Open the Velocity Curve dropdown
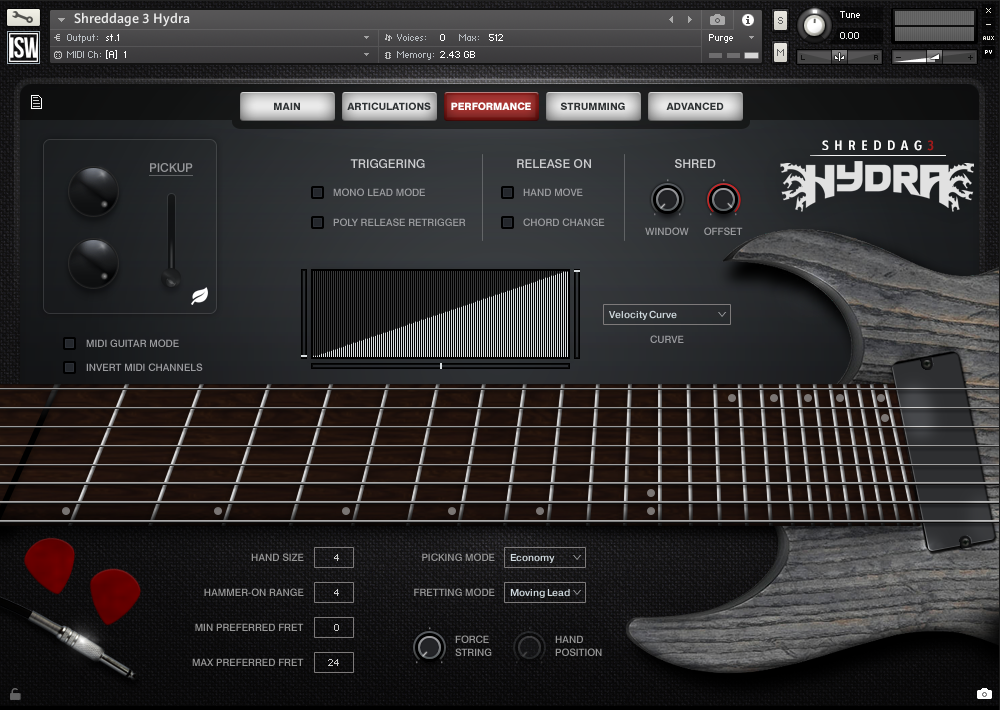Viewport: 1000px width, 710px height. [666, 314]
